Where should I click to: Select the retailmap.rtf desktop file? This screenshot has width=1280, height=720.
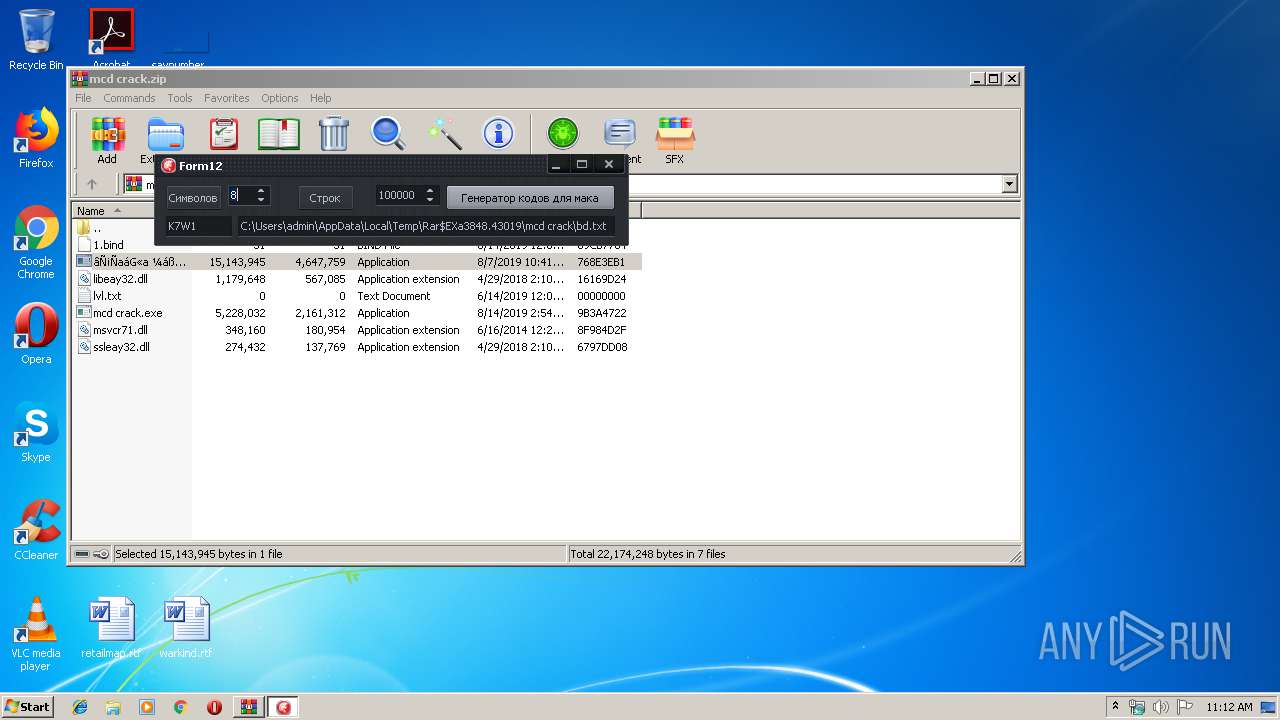(111, 628)
